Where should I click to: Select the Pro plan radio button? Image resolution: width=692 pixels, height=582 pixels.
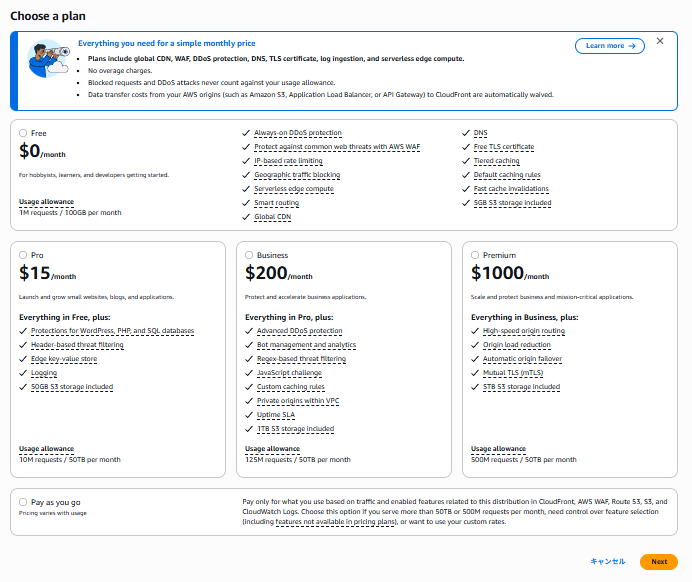tap(23, 255)
